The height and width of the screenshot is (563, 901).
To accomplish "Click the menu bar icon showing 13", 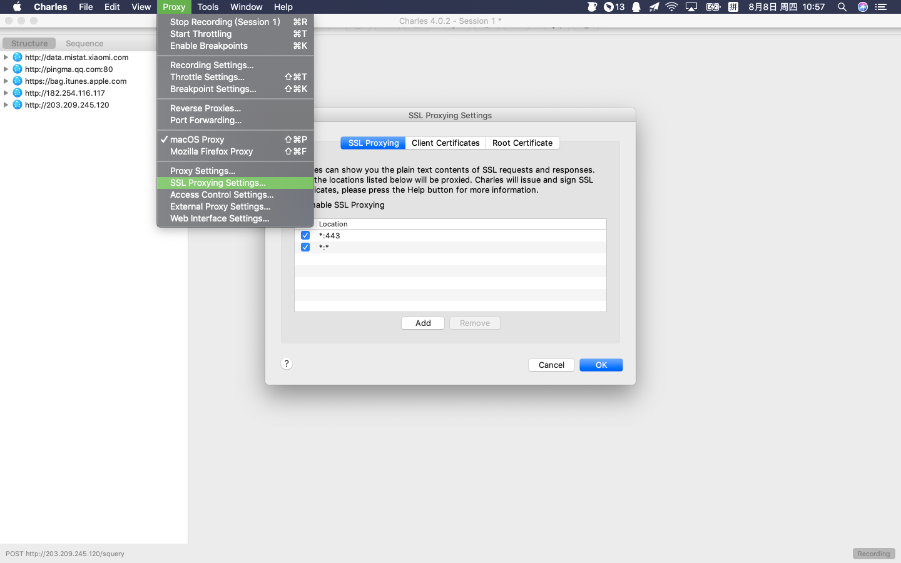I will pyautogui.click(x=614, y=7).
